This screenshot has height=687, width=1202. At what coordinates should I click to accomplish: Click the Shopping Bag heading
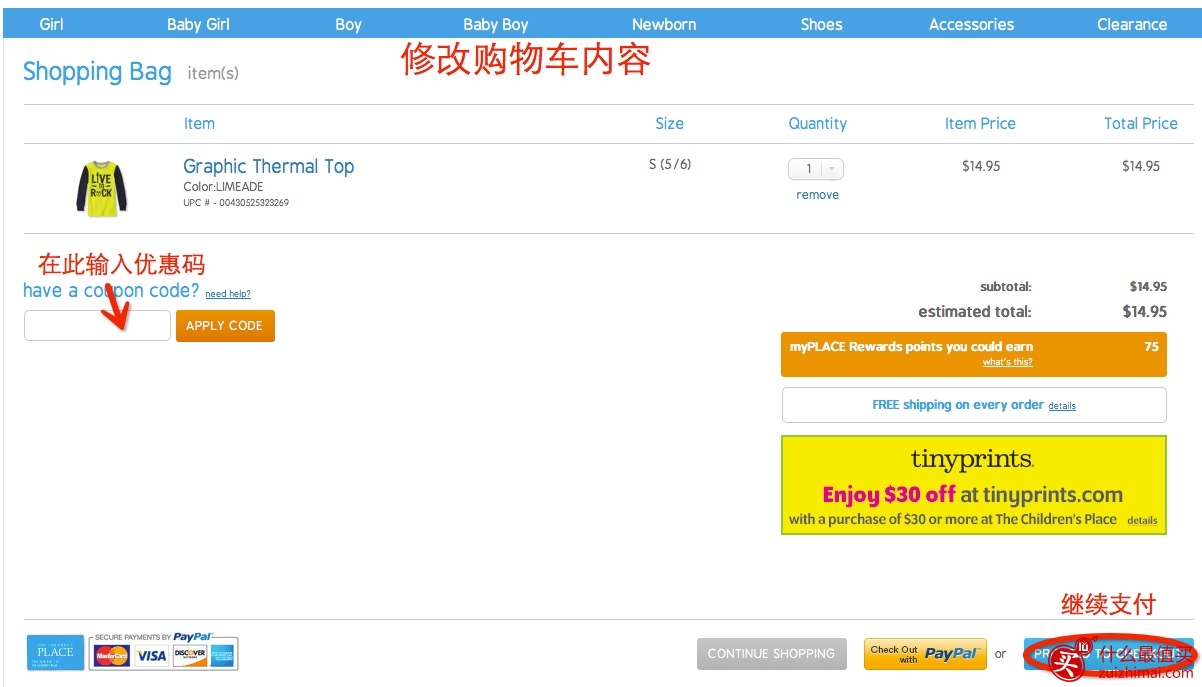[97, 72]
